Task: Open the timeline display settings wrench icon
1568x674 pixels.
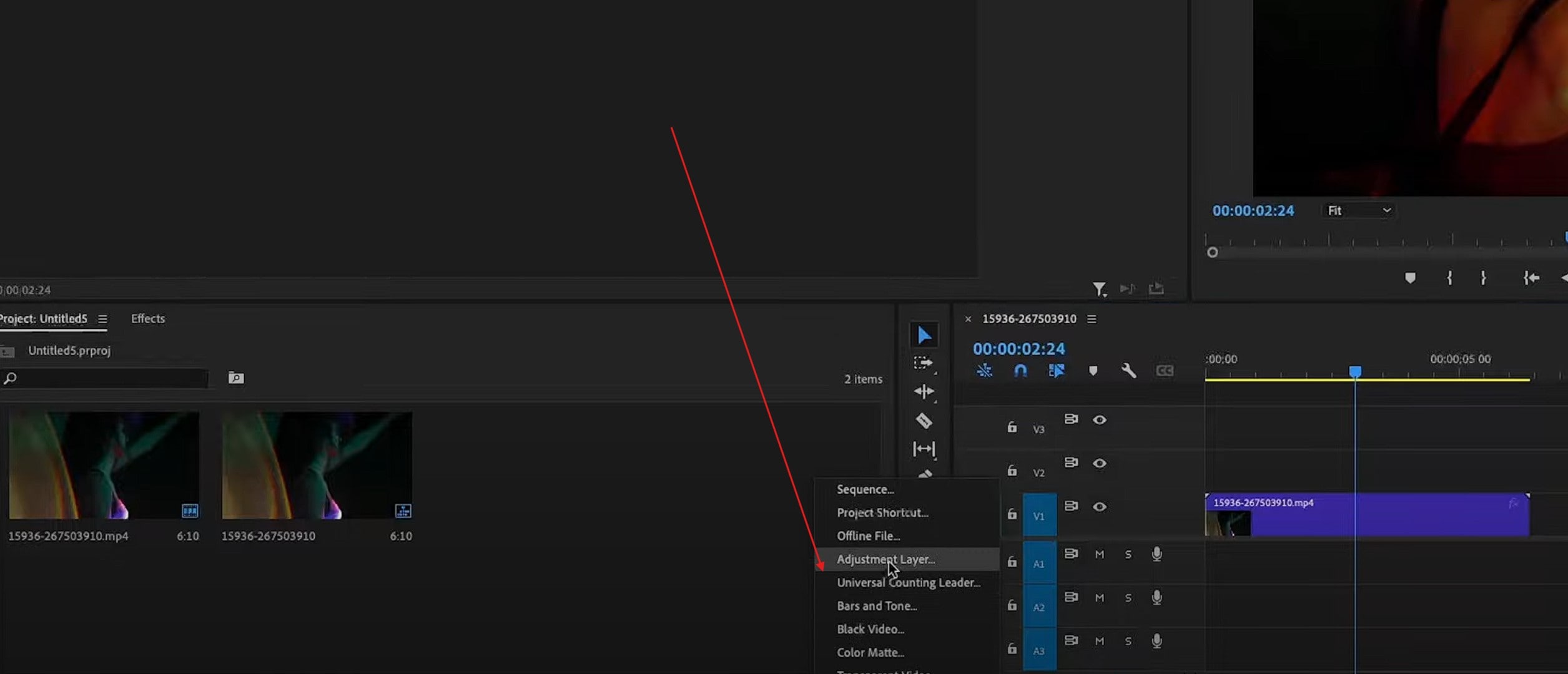Action: tap(1128, 370)
